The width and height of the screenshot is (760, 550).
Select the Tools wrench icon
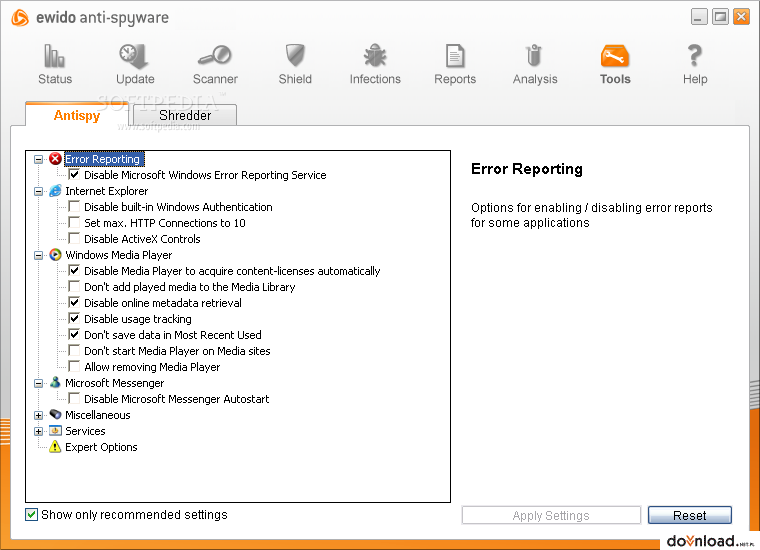[615, 56]
